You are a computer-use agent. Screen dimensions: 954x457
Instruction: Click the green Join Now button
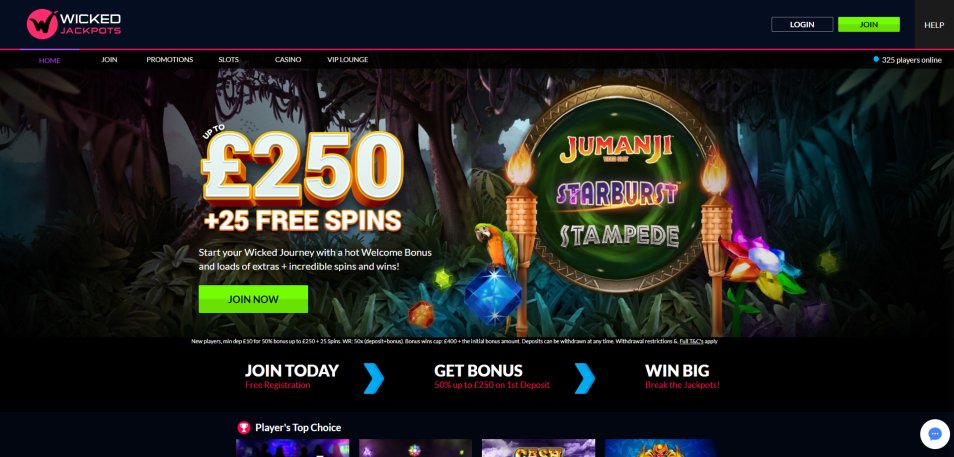[253, 299]
